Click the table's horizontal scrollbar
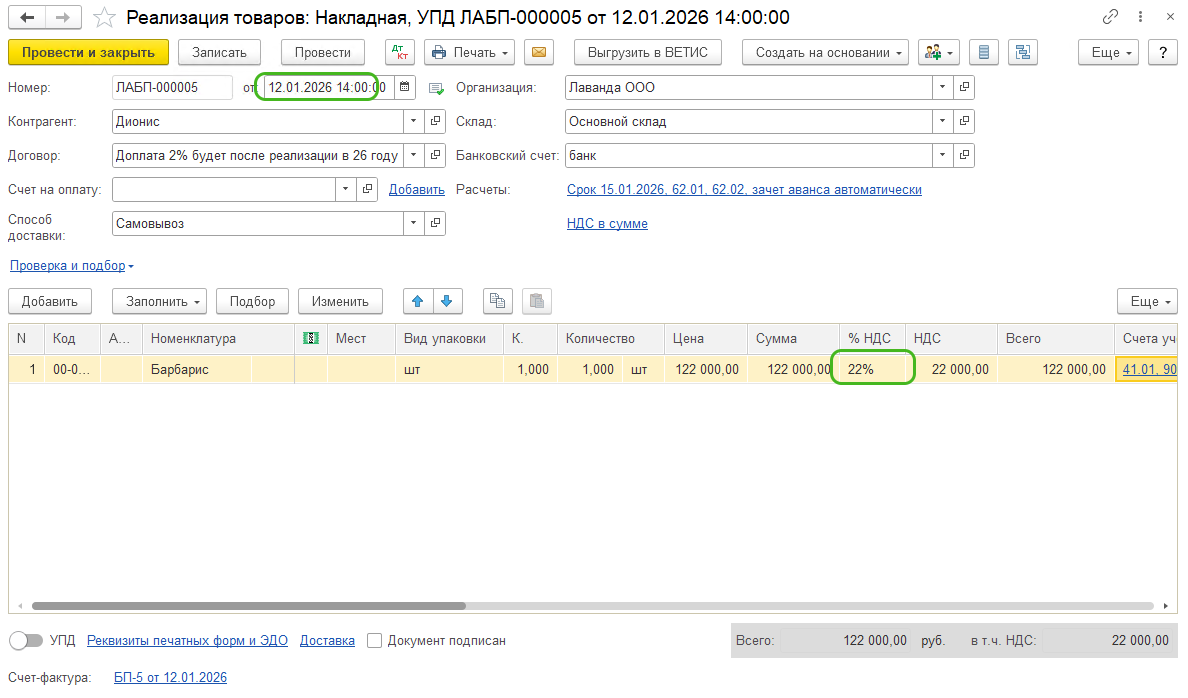Viewport: 1188px width, 698px height. click(248, 605)
